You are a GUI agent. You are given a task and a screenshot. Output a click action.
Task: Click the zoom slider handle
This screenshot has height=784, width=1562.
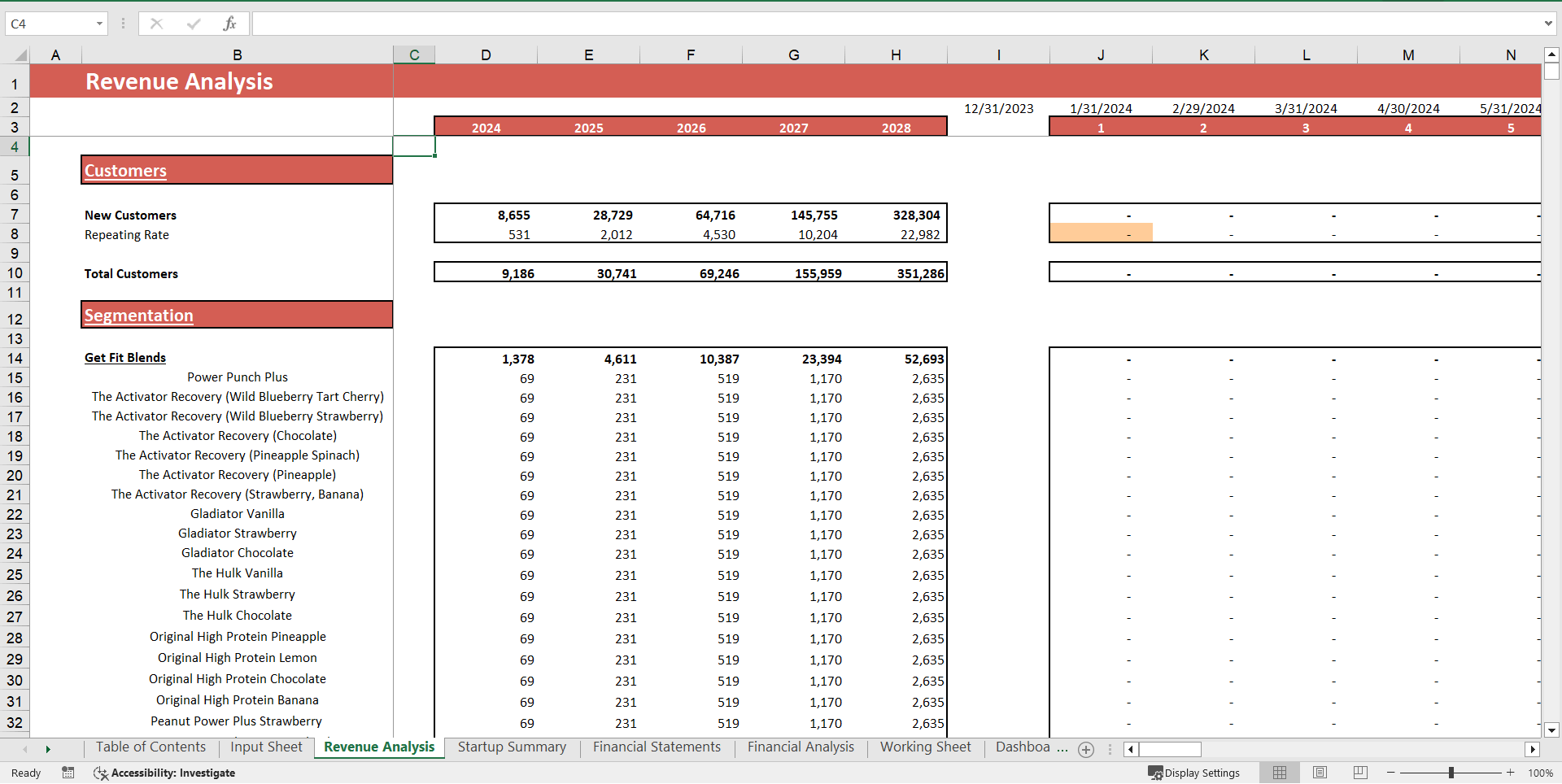[x=1451, y=773]
